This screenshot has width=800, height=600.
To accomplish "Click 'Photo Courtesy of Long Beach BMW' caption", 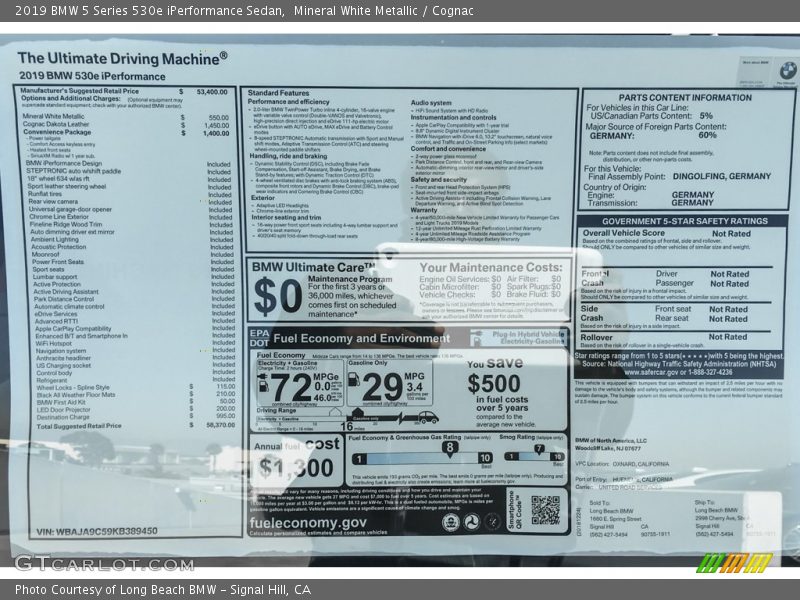I will point(163,590).
